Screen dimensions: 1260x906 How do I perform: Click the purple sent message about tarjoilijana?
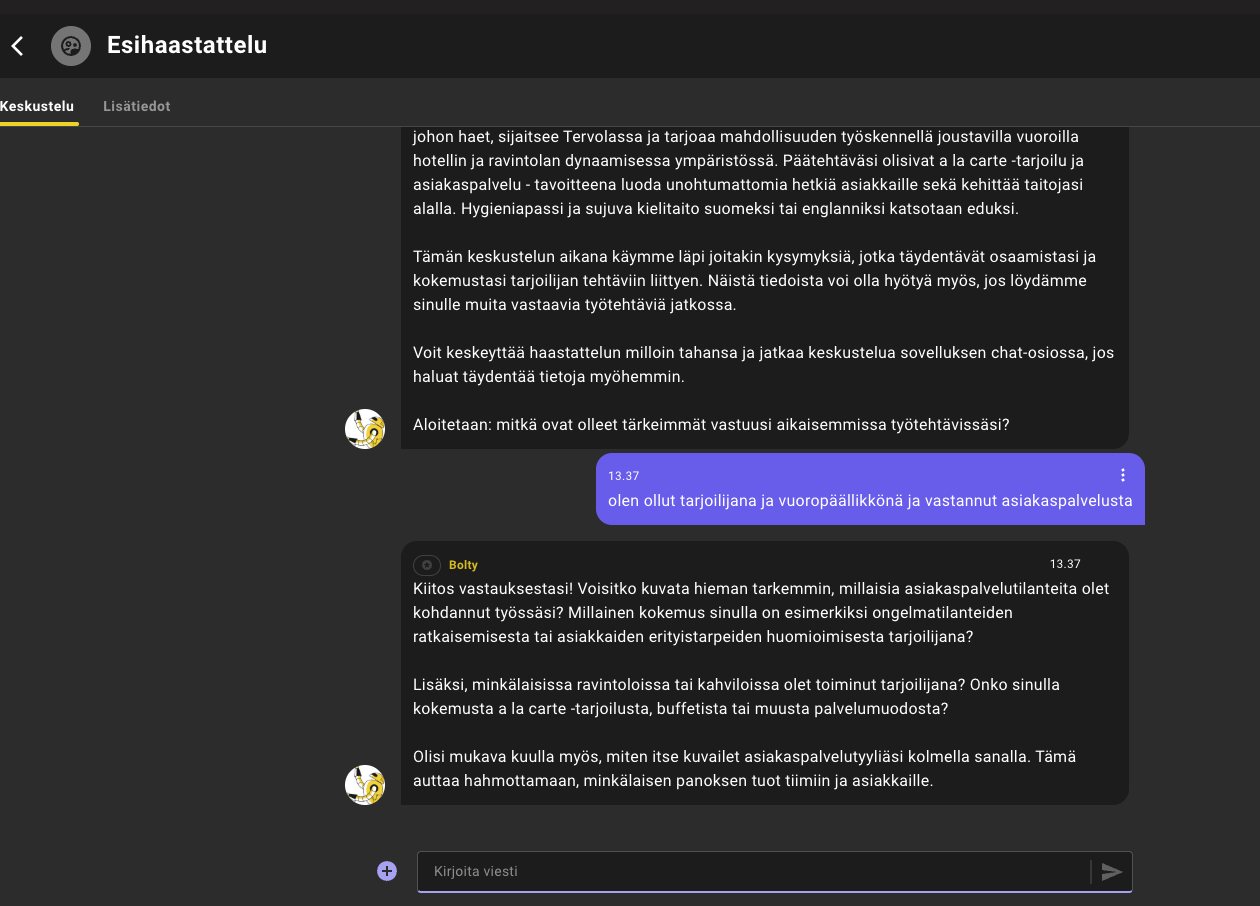869,501
